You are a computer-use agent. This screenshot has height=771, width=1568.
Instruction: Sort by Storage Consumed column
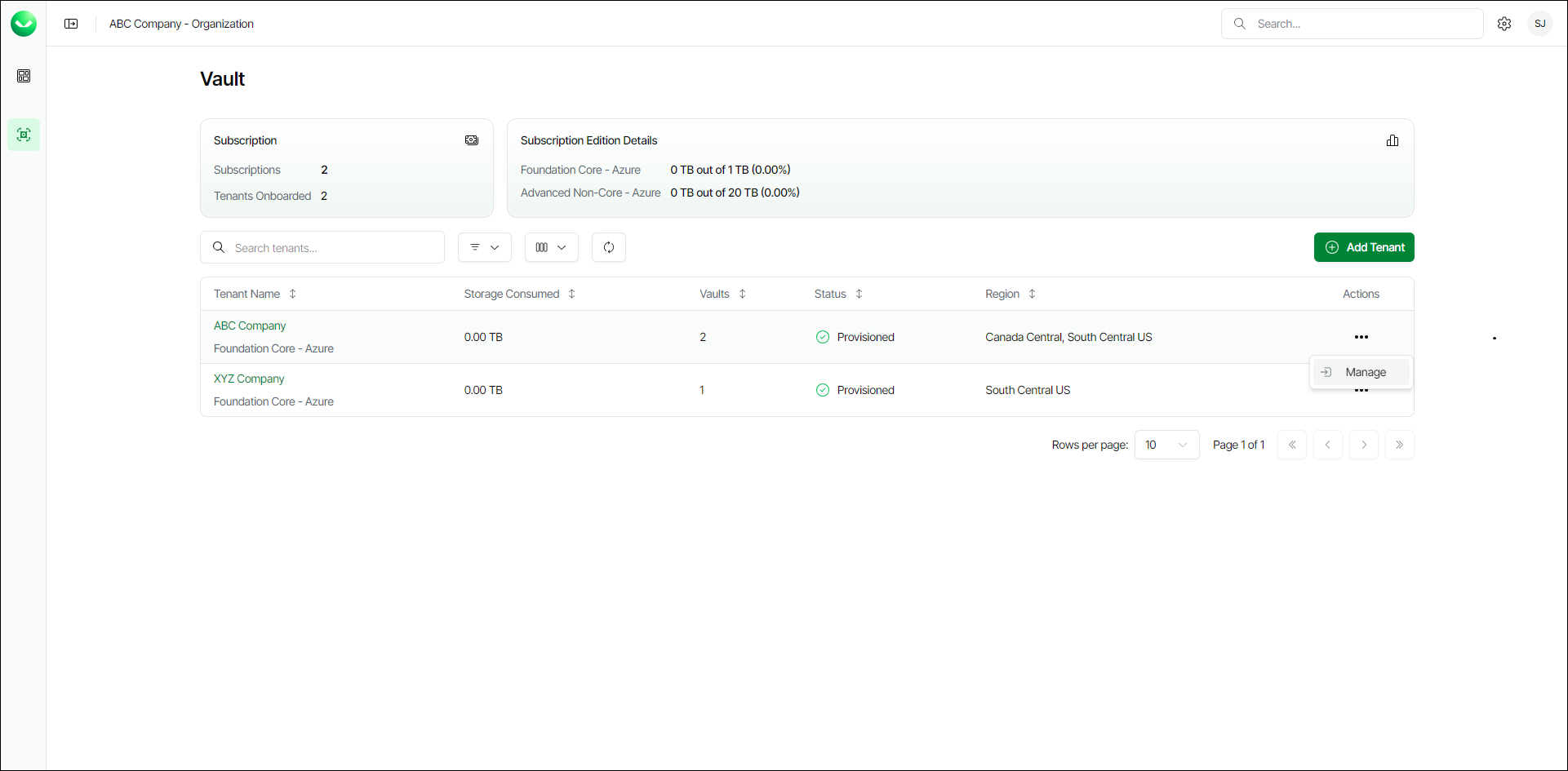pyautogui.click(x=571, y=294)
